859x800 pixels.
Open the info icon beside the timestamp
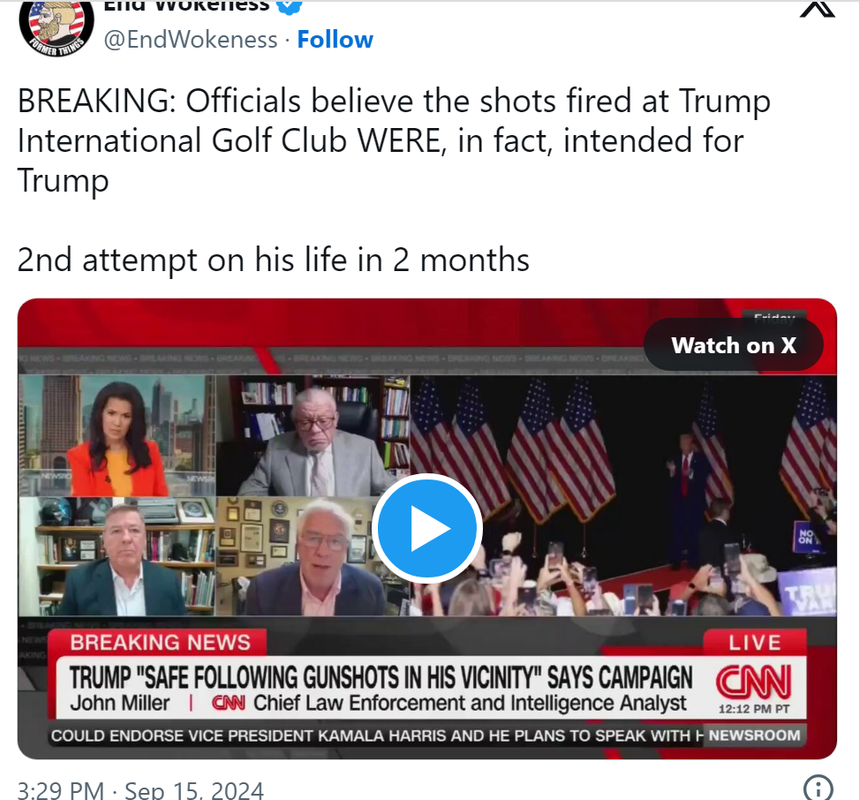click(x=818, y=788)
